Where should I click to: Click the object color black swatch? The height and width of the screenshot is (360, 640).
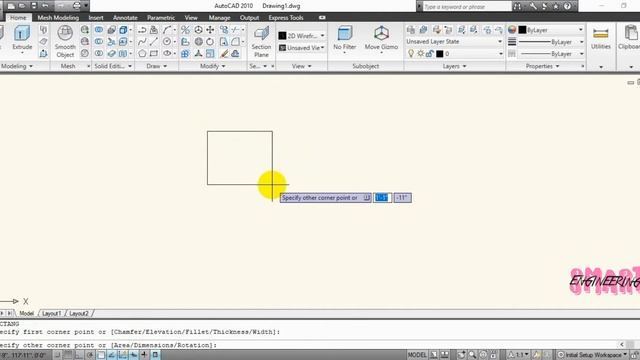(522, 30)
